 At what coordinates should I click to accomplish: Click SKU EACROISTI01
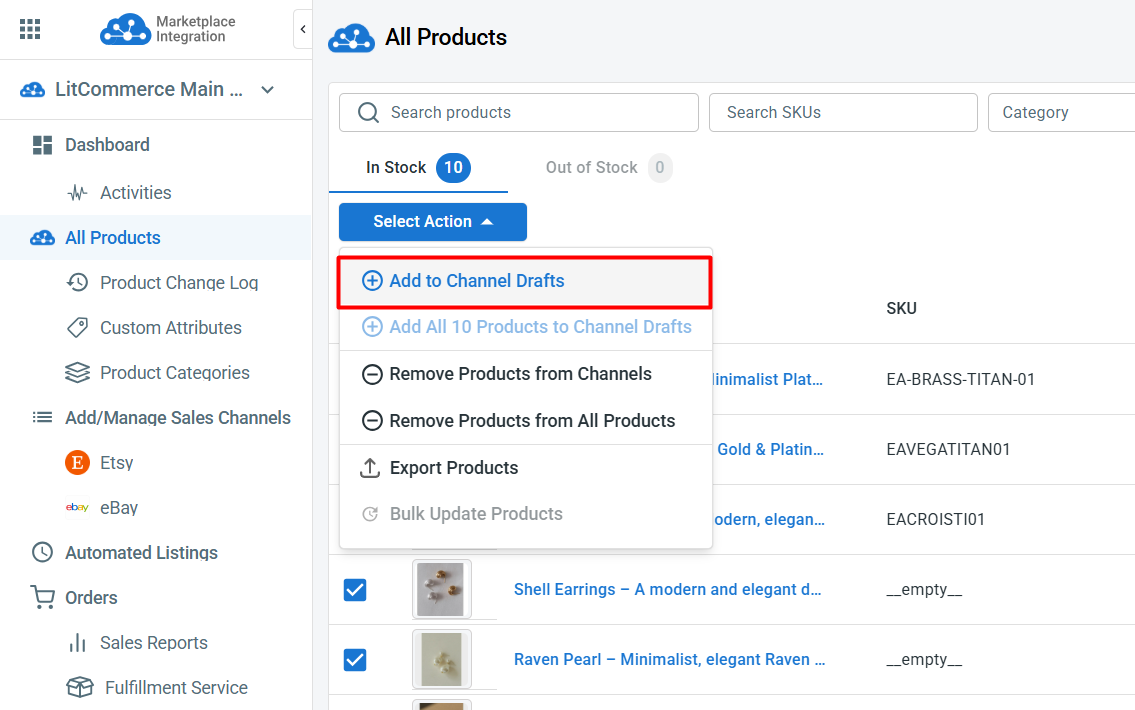coord(935,520)
